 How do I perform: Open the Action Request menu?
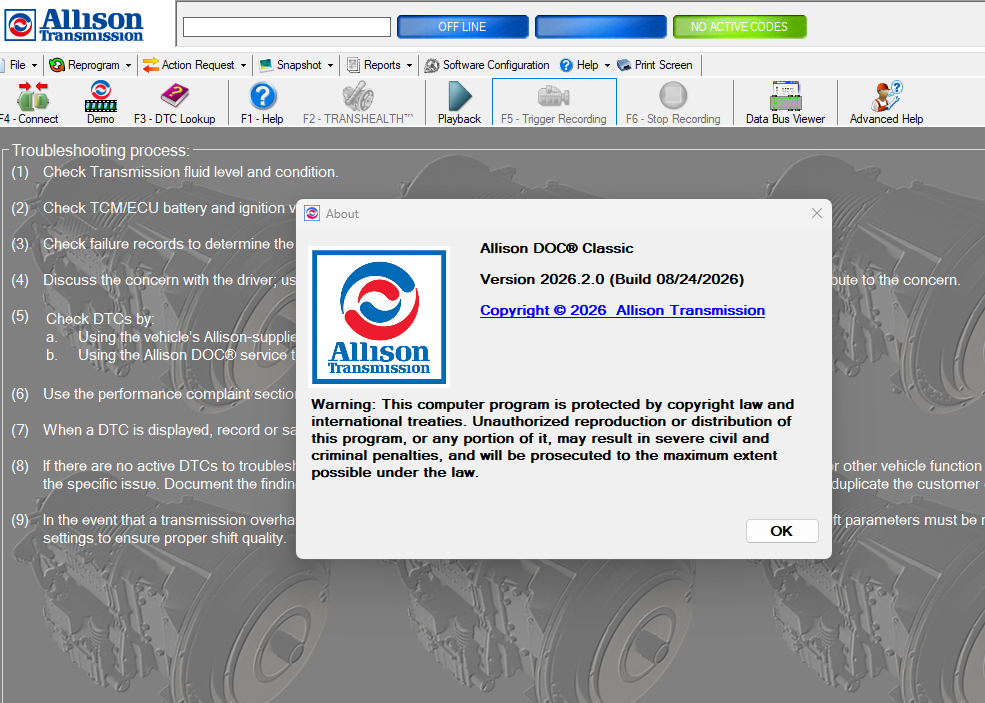(198, 65)
